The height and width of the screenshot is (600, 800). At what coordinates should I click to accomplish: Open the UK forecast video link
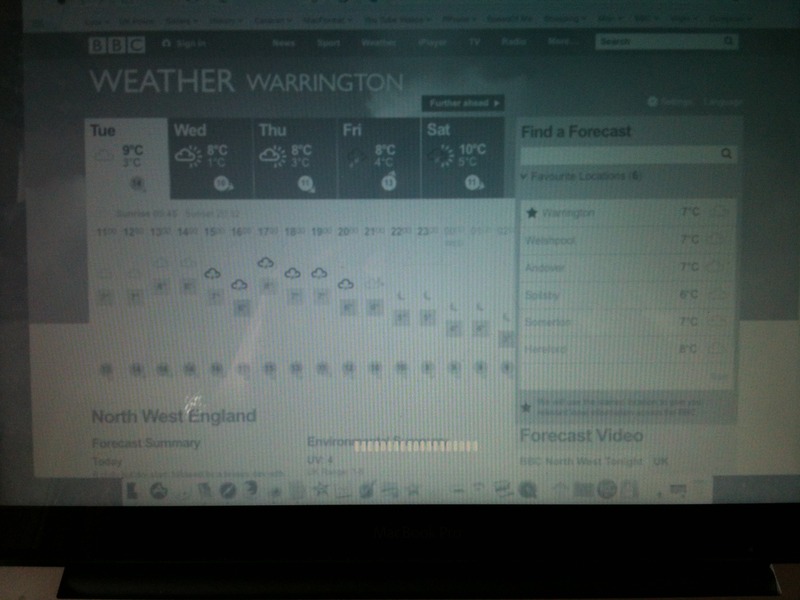tap(661, 461)
